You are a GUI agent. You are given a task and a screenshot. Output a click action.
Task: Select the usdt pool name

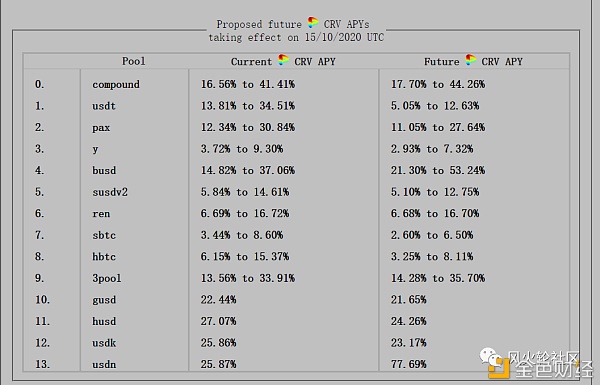pyautogui.click(x=104, y=106)
